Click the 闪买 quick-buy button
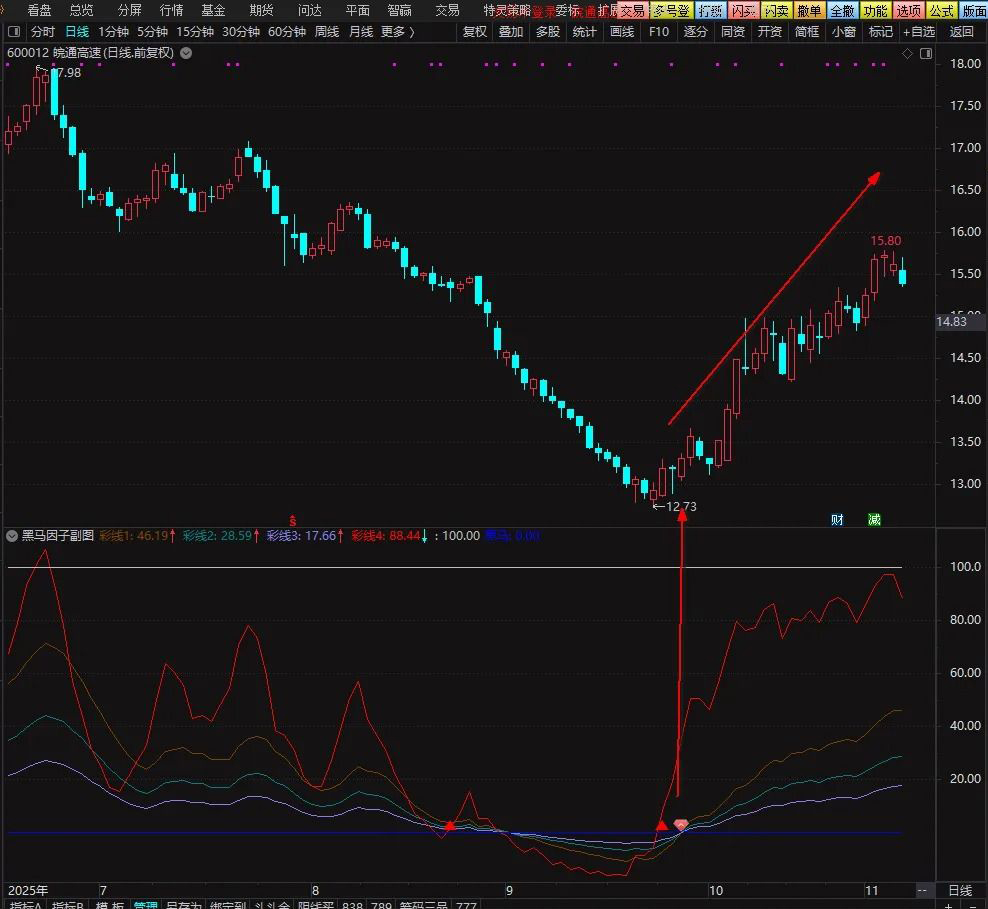The height and width of the screenshot is (909, 988). (742, 10)
